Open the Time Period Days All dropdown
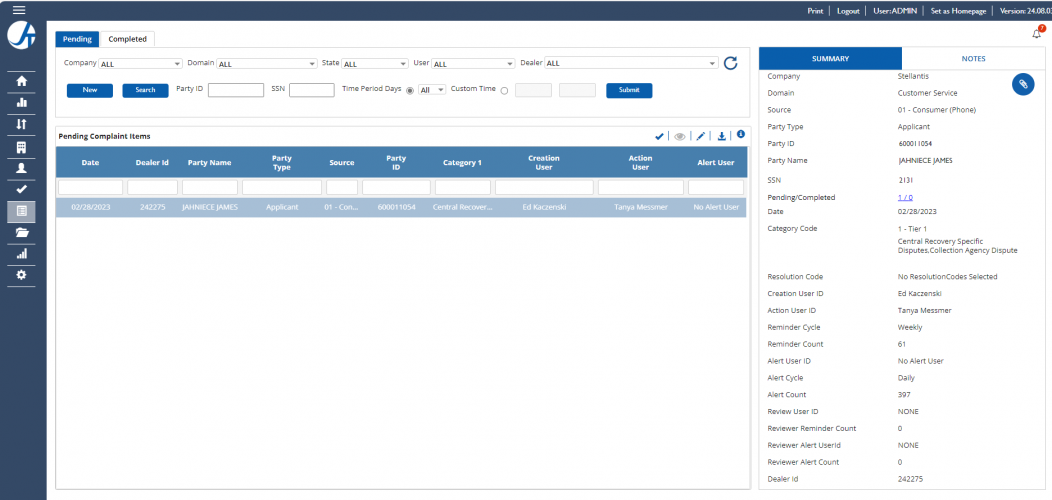The height and width of the screenshot is (500, 1052). coord(431,89)
